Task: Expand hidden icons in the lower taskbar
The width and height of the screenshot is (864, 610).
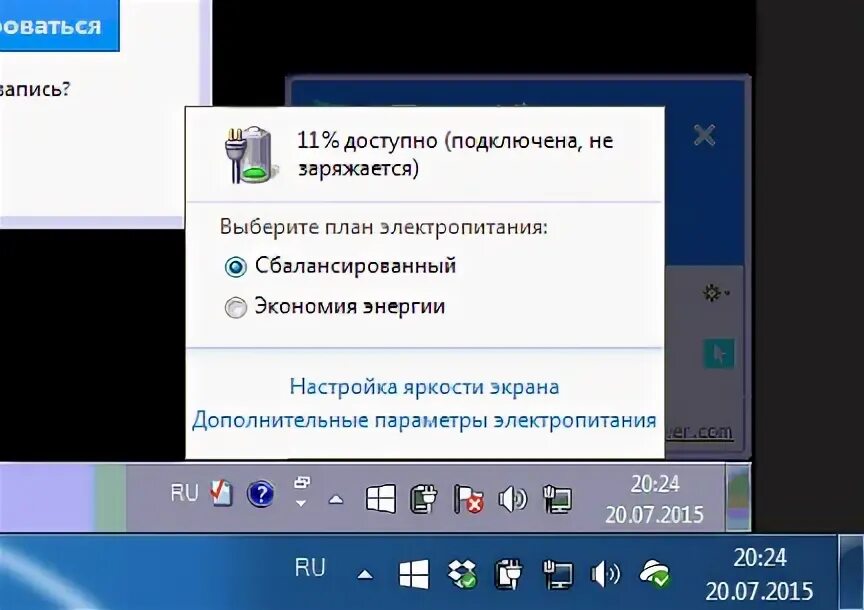Action: (x=365, y=572)
